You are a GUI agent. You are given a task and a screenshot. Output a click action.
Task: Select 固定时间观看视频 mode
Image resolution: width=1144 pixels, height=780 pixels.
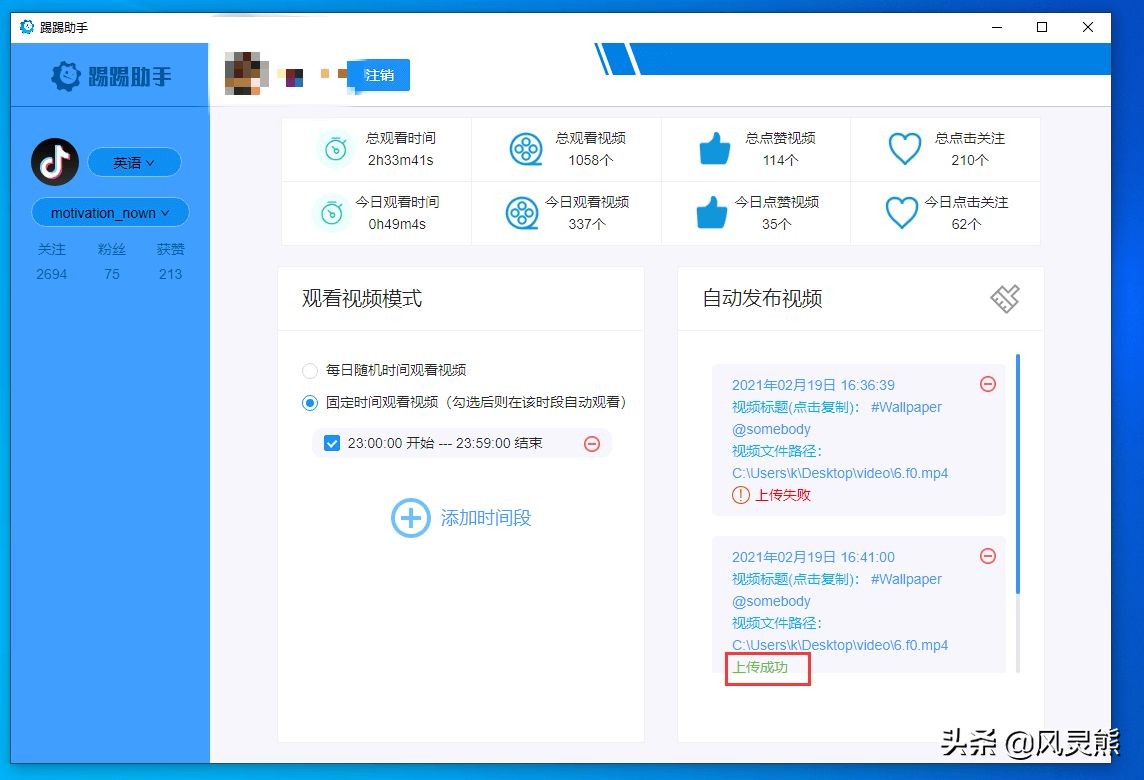[310, 403]
